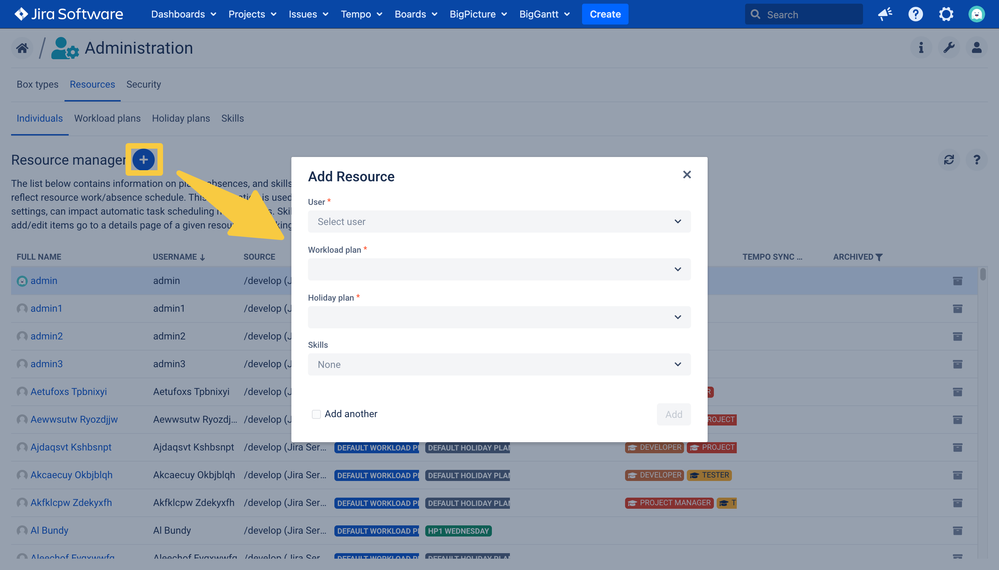Viewport: 999px width, 570px height.
Task: Open the admin1 resource link
Action: pos(47,308)
